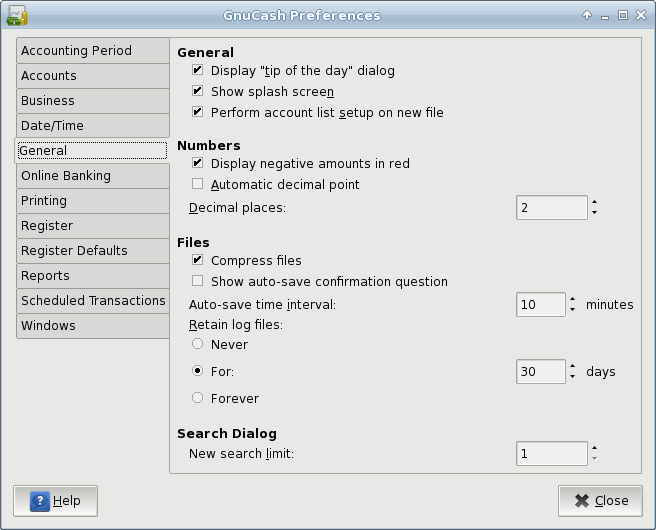
Task: Enable Automatic decimal point
Action: (x=197, y=184)
